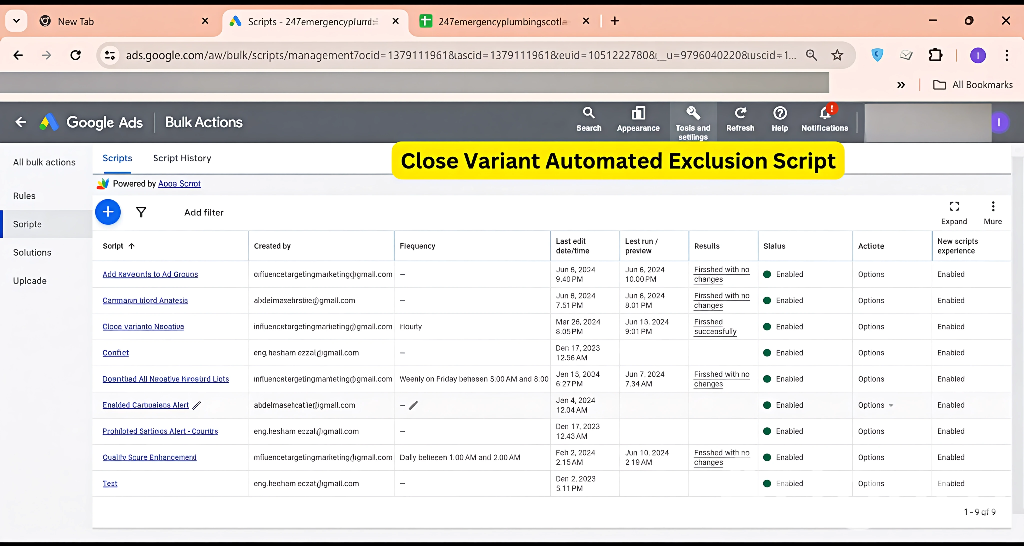Click the blue plus add script button
The width and height of the screenshot is (1024, 546).
pos(108,212)
